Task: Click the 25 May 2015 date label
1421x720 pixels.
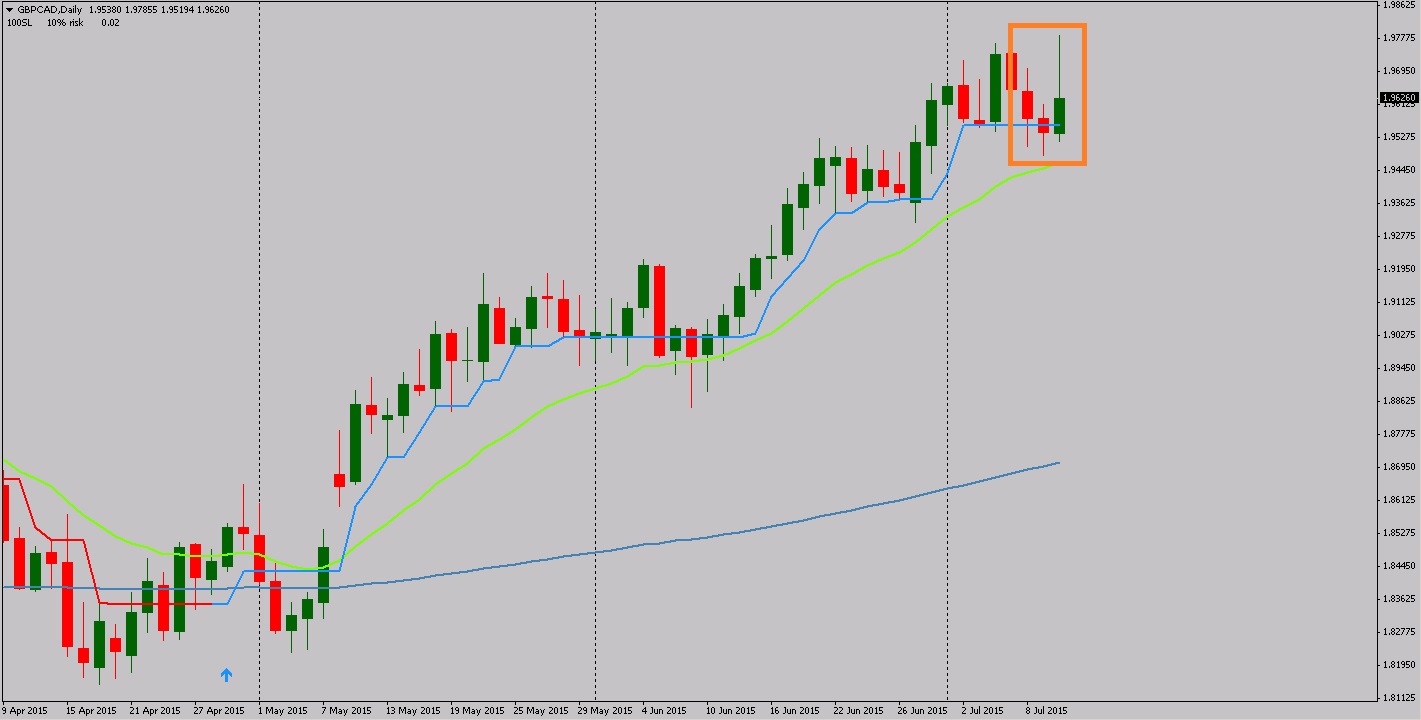Action: tap(540, 712)
